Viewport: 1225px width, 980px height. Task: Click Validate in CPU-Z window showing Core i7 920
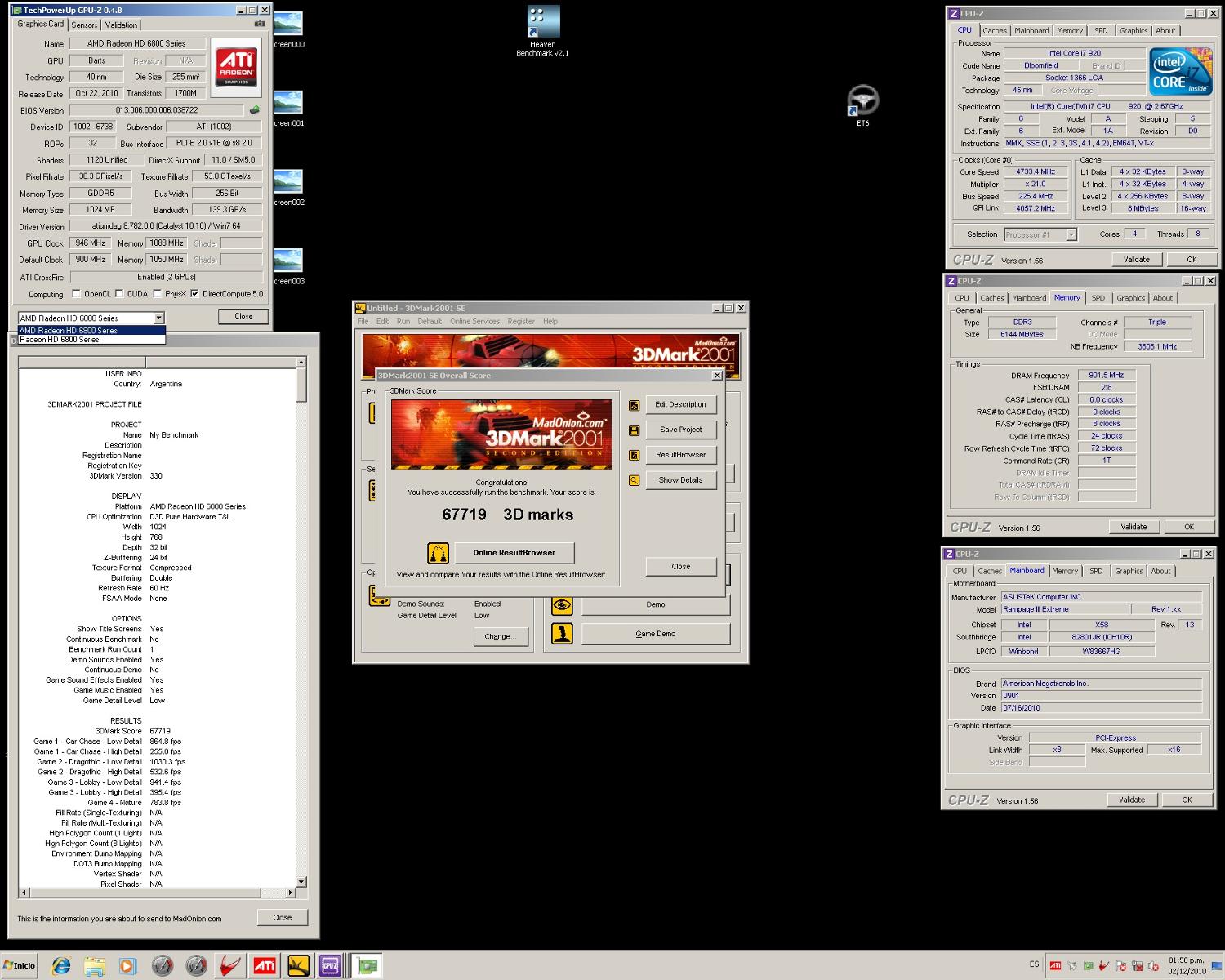click(x=1136, y=260)
